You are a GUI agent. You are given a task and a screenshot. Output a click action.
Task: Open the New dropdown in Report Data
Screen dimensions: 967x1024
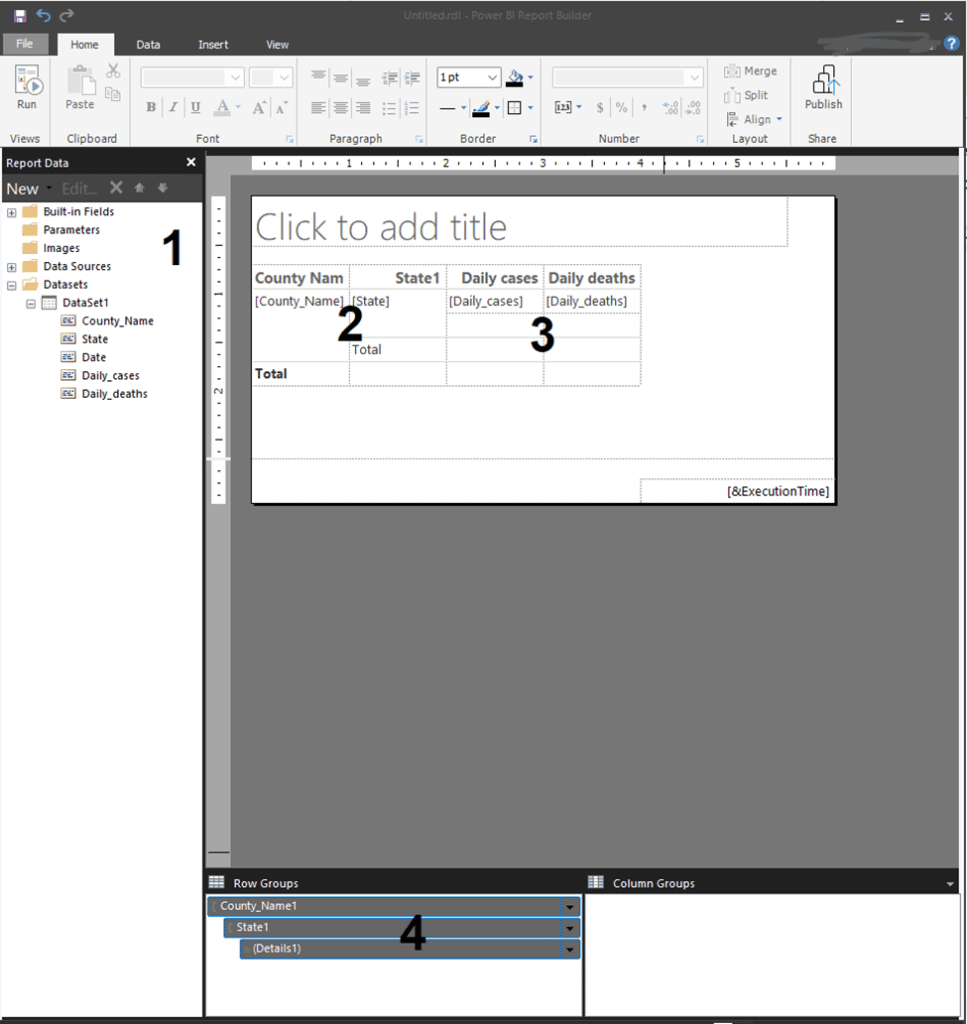click(x=28, y=189)
